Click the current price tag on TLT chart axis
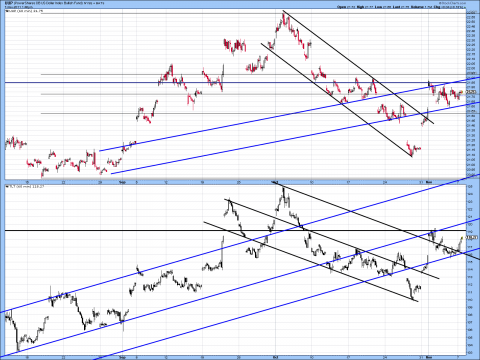Screen dimensions: 480x360 pos(471,237)
